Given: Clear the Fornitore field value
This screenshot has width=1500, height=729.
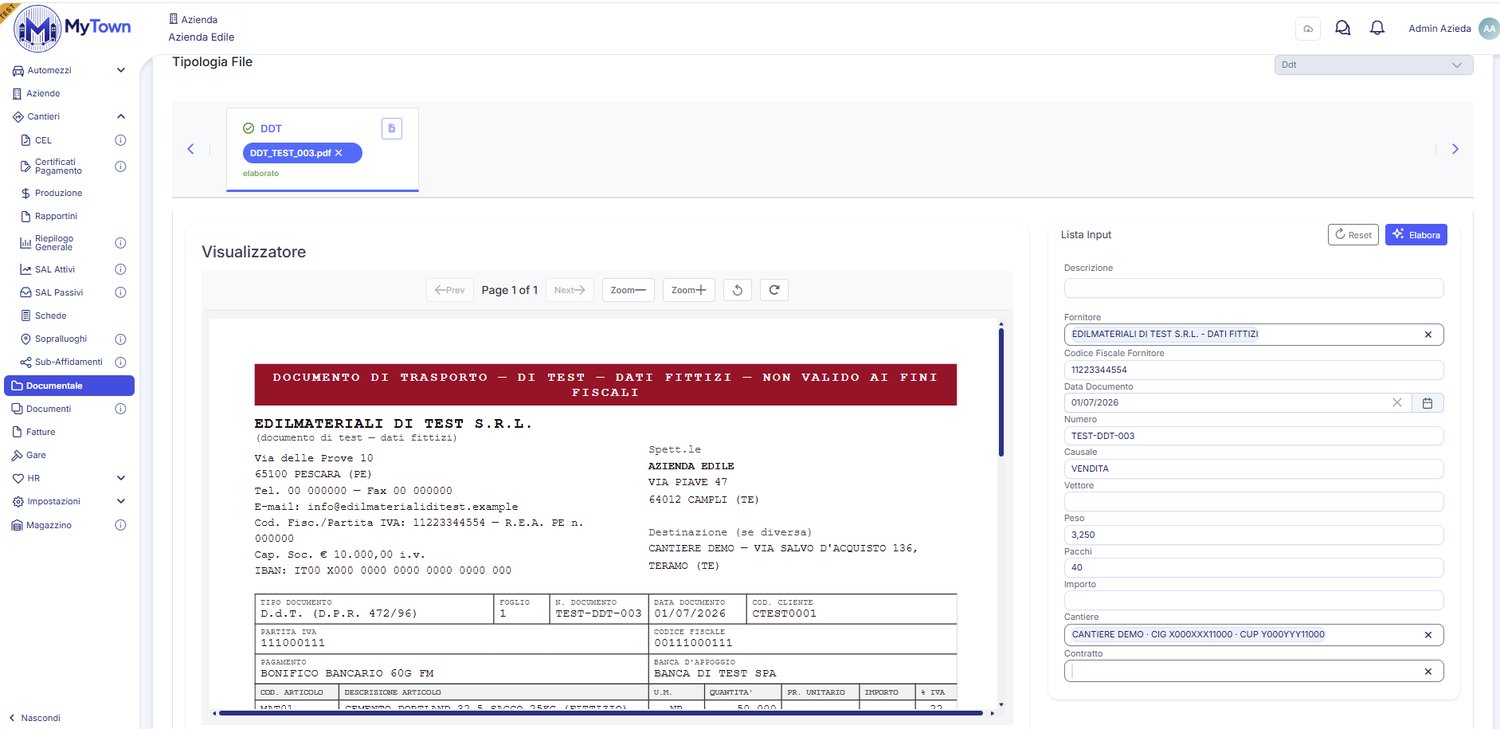Looking at the screenshot, I should pyautogui.click(x=1428, y=335).
